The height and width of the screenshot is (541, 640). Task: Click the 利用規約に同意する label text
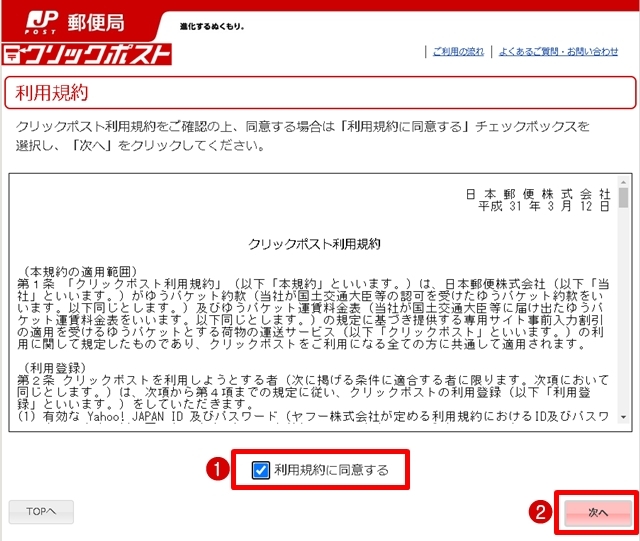(x=331, y=470)
